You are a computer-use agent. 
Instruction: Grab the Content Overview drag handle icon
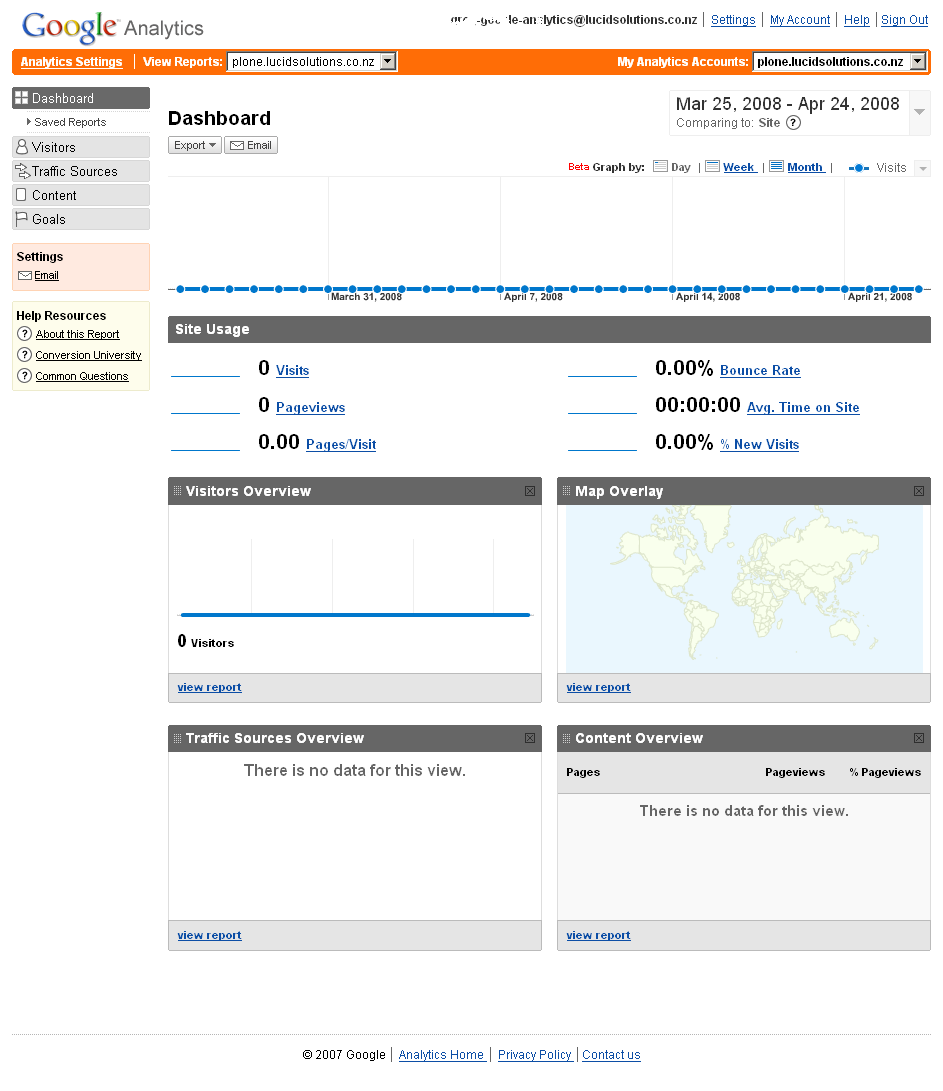coord(566,738)
